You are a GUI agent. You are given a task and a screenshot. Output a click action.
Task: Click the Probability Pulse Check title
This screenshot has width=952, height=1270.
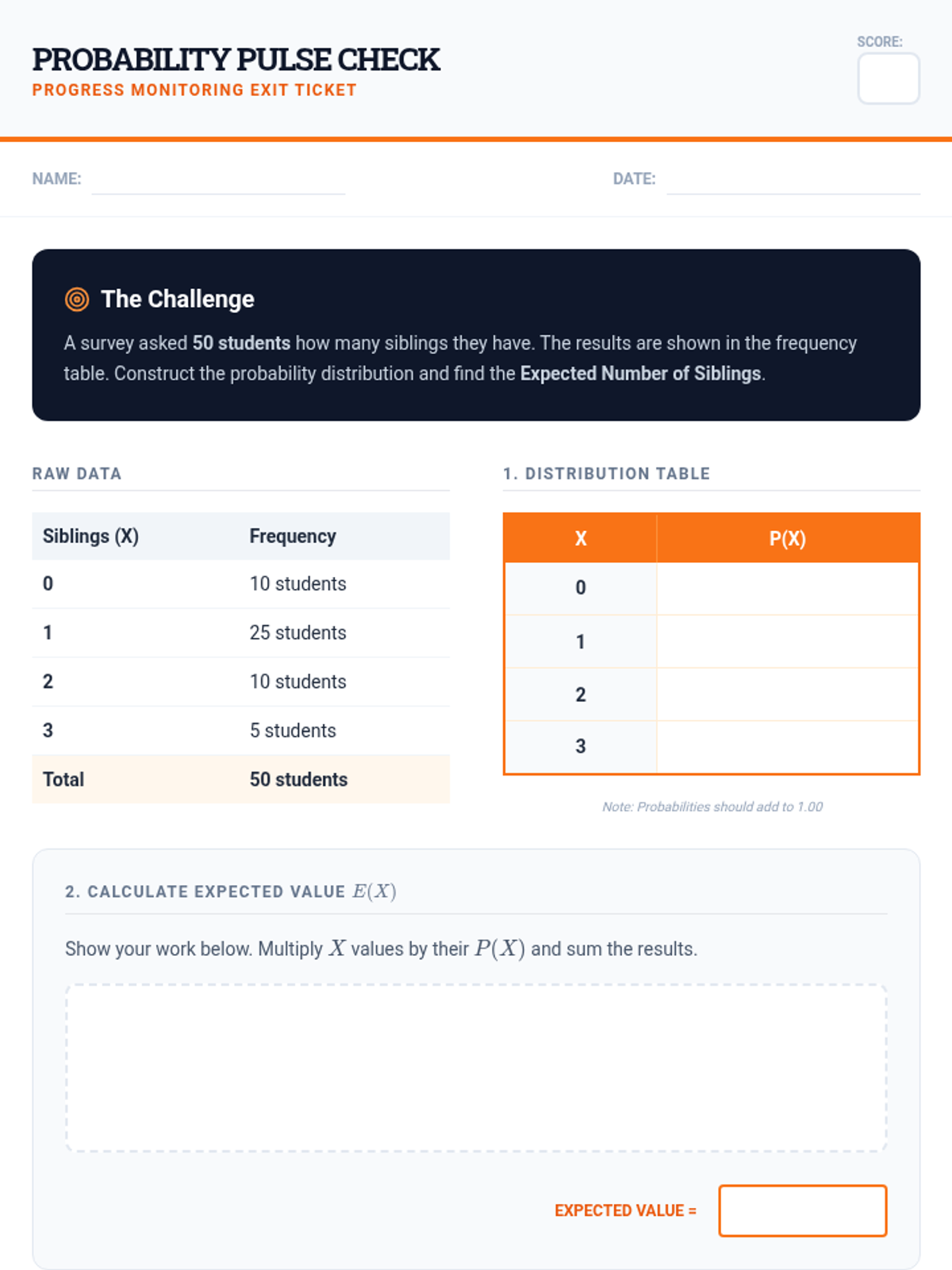(x=236, y=60)
